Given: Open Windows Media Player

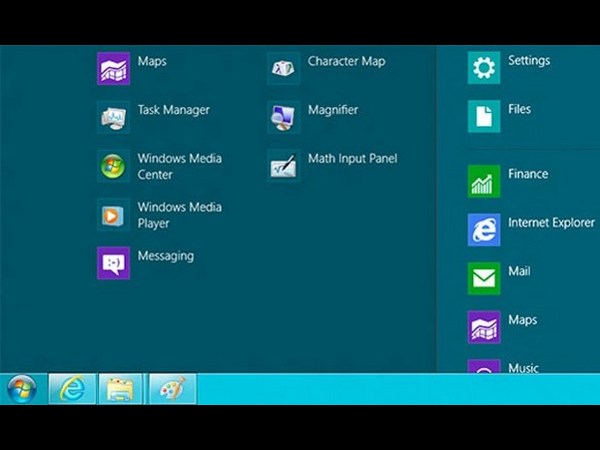Looking at the screenshot, I should [x=113, y=215].
